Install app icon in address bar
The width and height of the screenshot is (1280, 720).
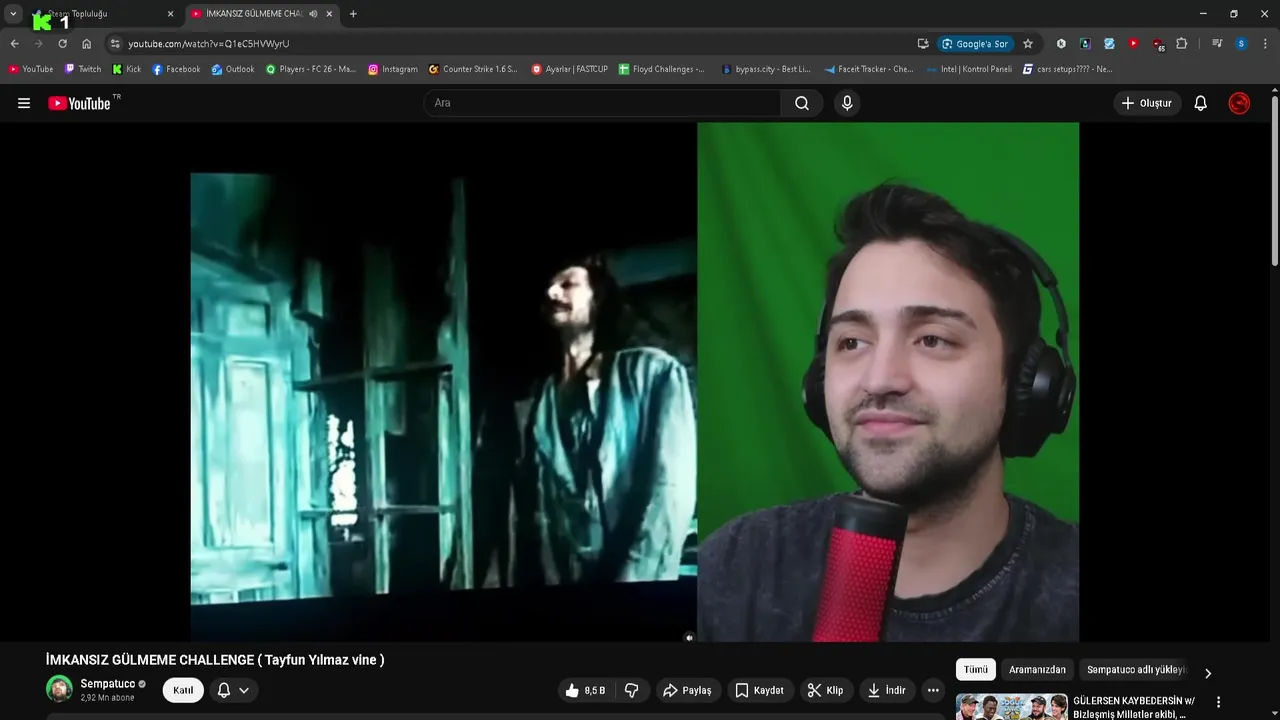(923, 44)
